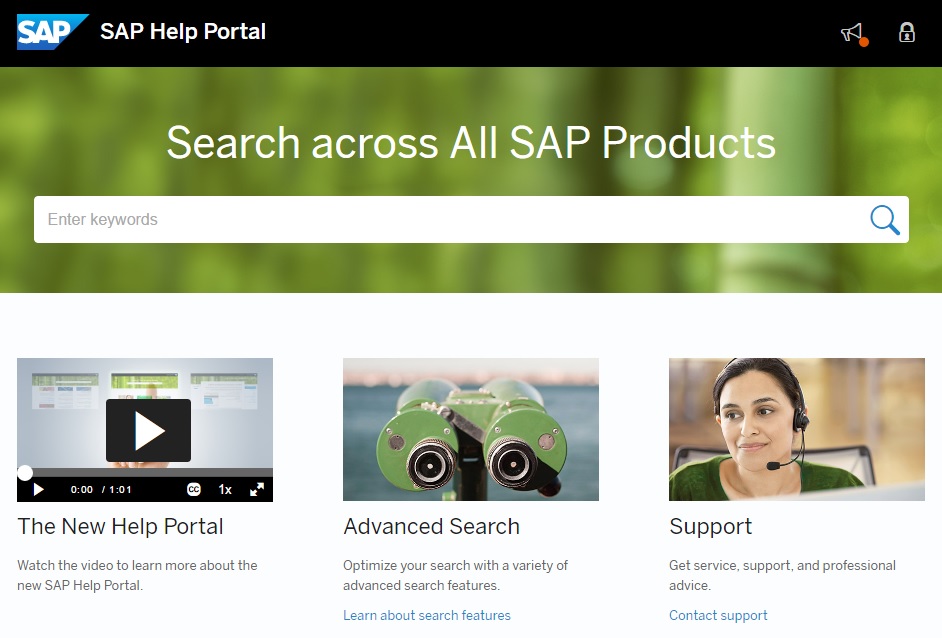Screen dimensions: 942x638
Task: Click the Enter keywords search field
Action: (x=450, y=219)
